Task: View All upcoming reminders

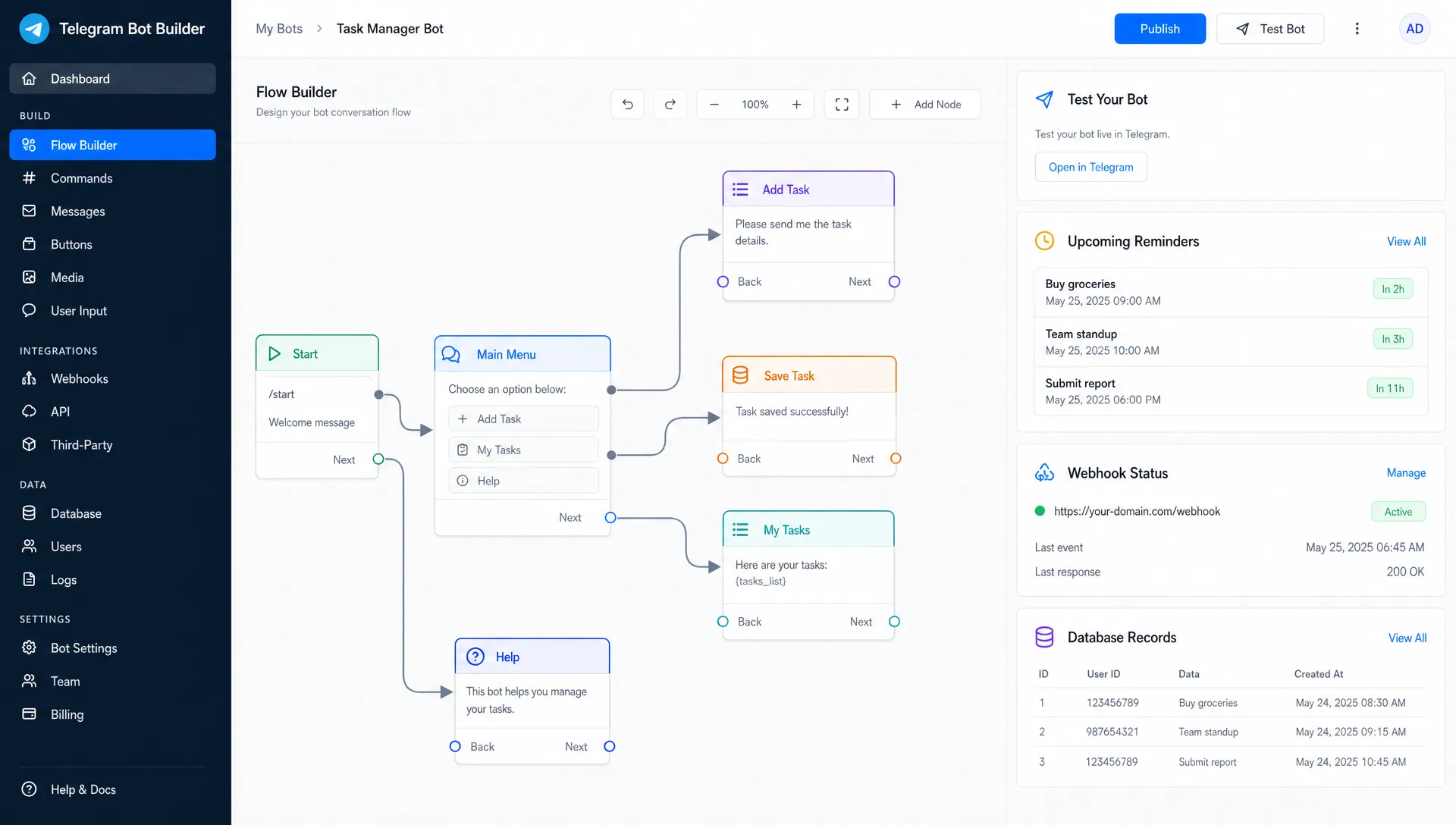Action: click(x=1406, y=241)
